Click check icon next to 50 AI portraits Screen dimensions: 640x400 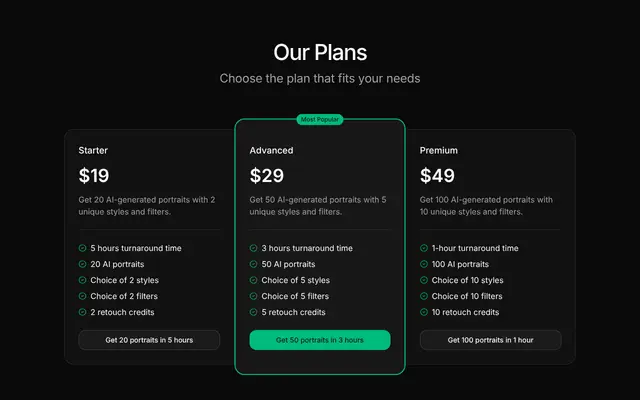point(253,264)
